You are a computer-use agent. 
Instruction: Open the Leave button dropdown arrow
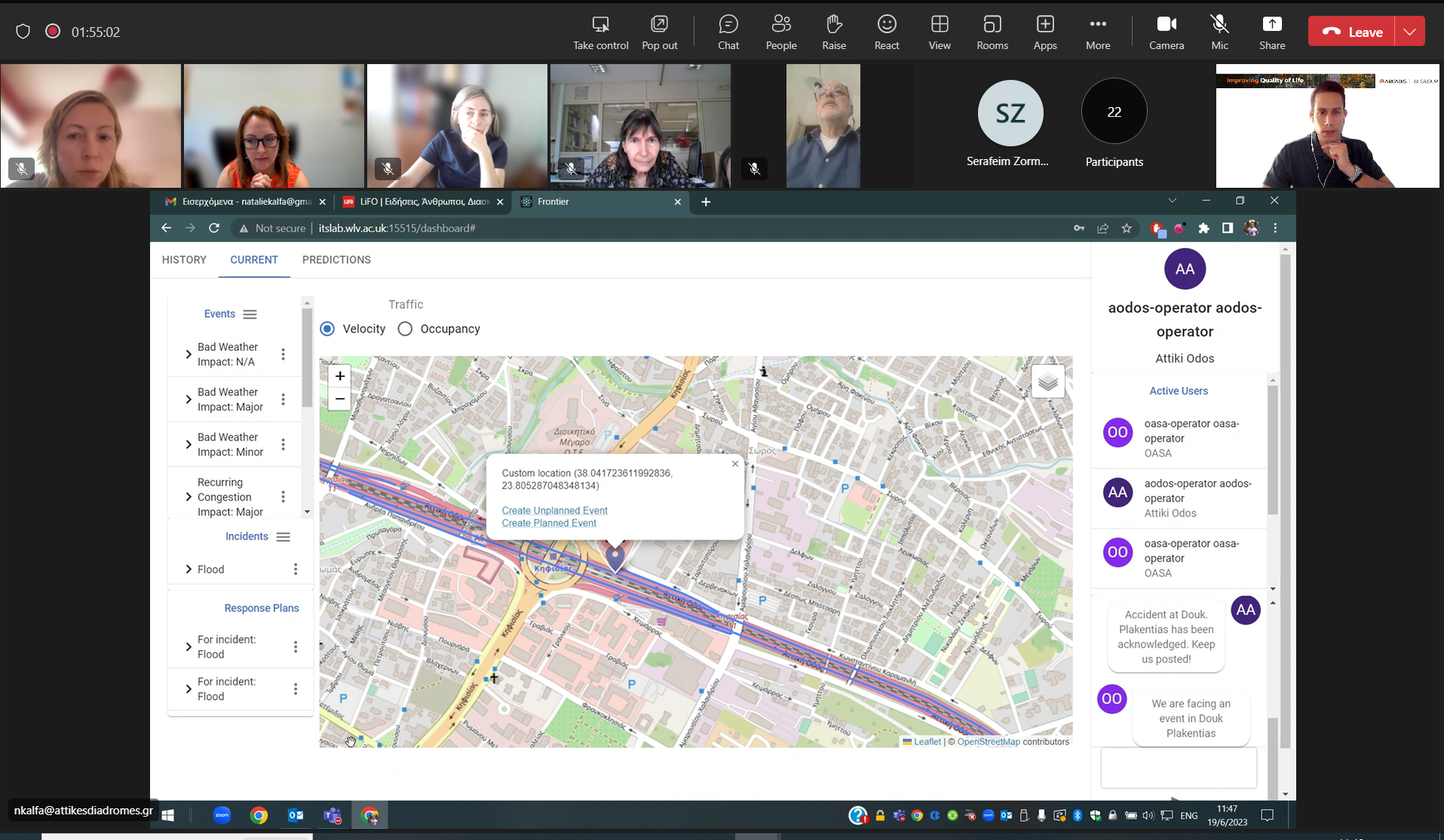point(1409,32)
